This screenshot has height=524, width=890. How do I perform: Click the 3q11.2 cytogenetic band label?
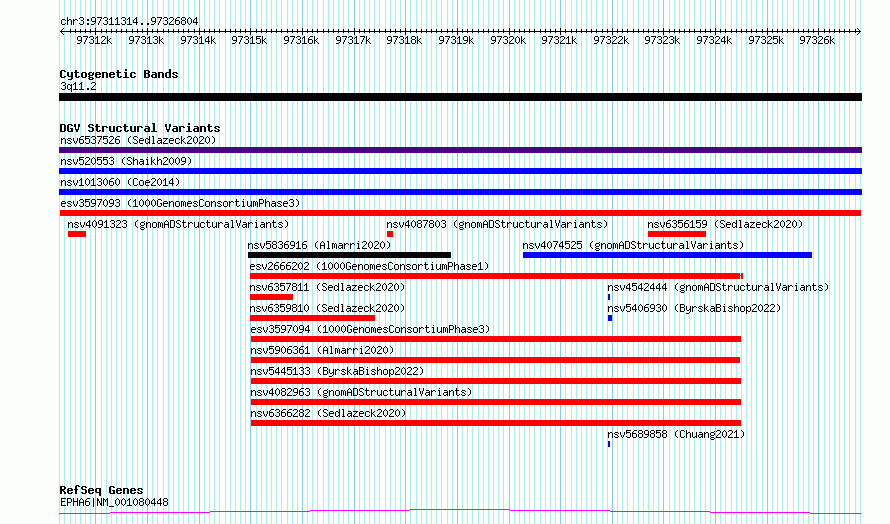[x=78, y=86]
